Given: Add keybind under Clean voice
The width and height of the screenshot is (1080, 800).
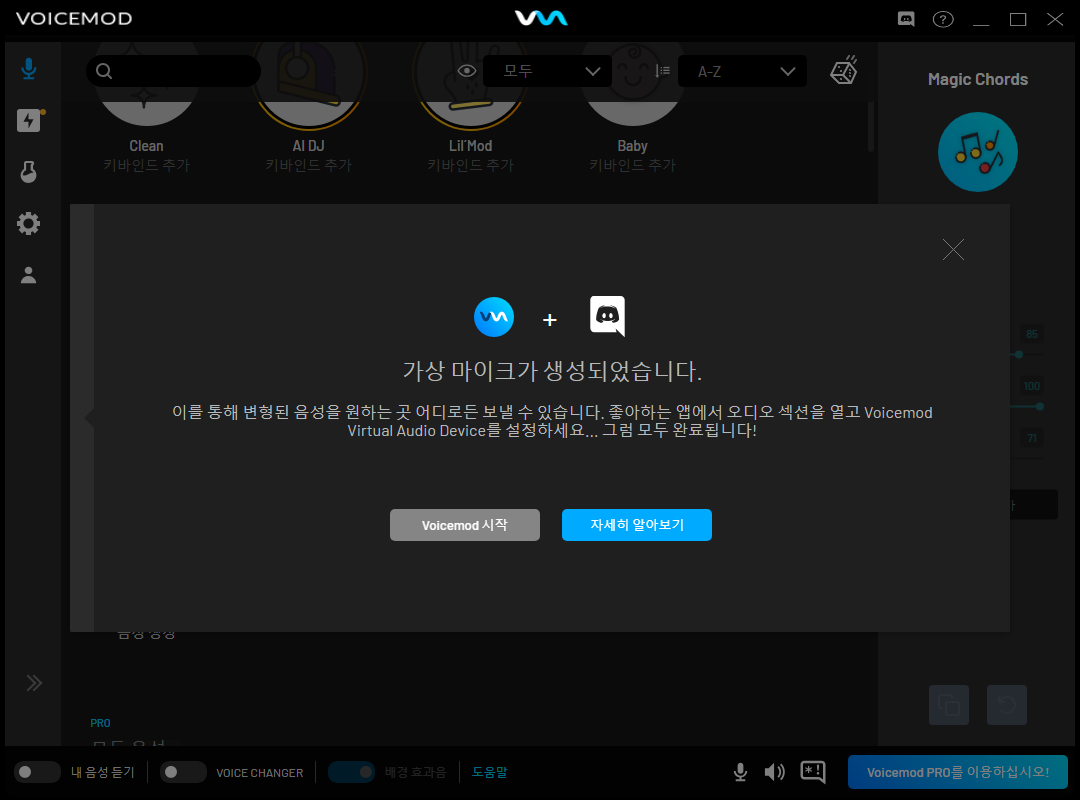Looking at the screenshot, I should coord(147,165).
